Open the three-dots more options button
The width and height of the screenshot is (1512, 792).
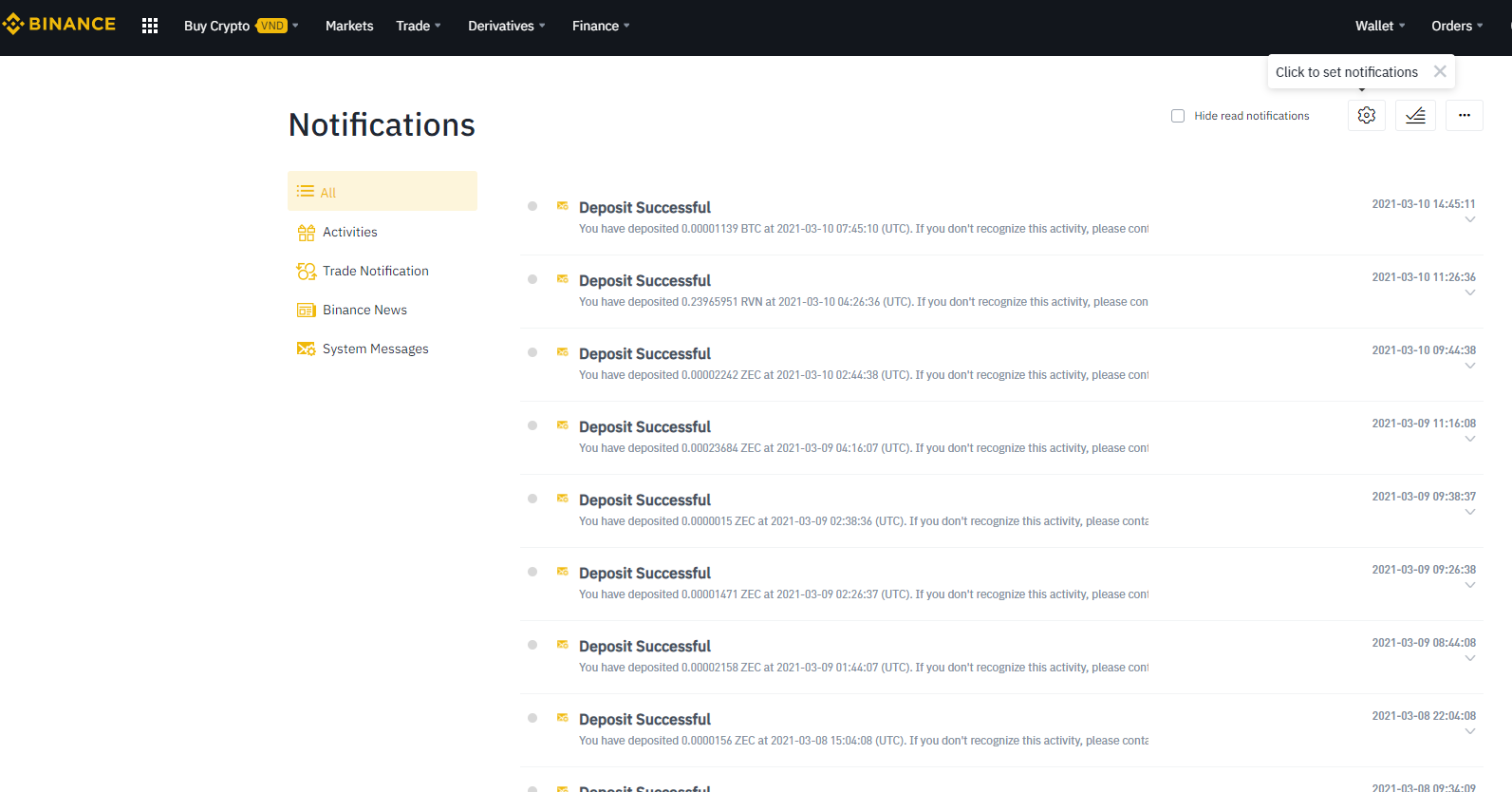1464,115
